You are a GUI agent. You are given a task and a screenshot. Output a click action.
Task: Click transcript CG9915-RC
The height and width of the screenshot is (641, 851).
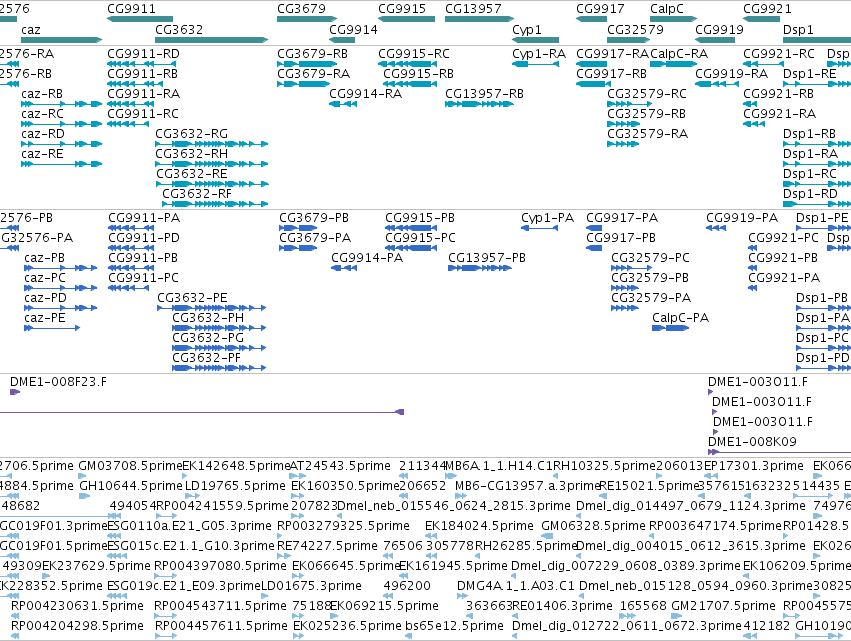pyautogui.click(x=414, y=54)
